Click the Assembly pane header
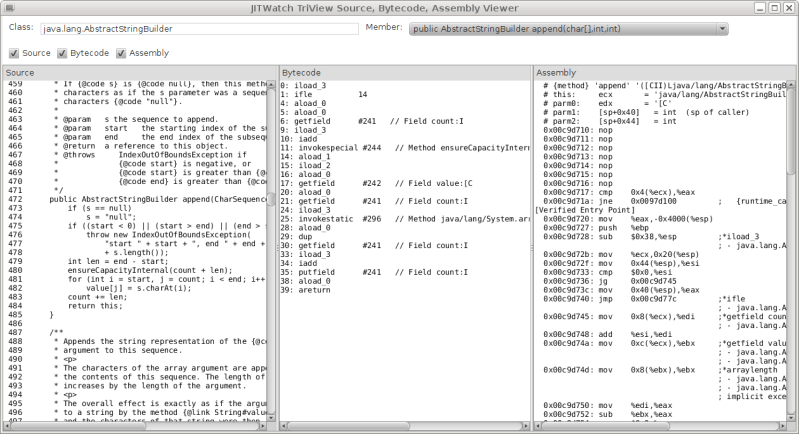 tap(665, 73)
